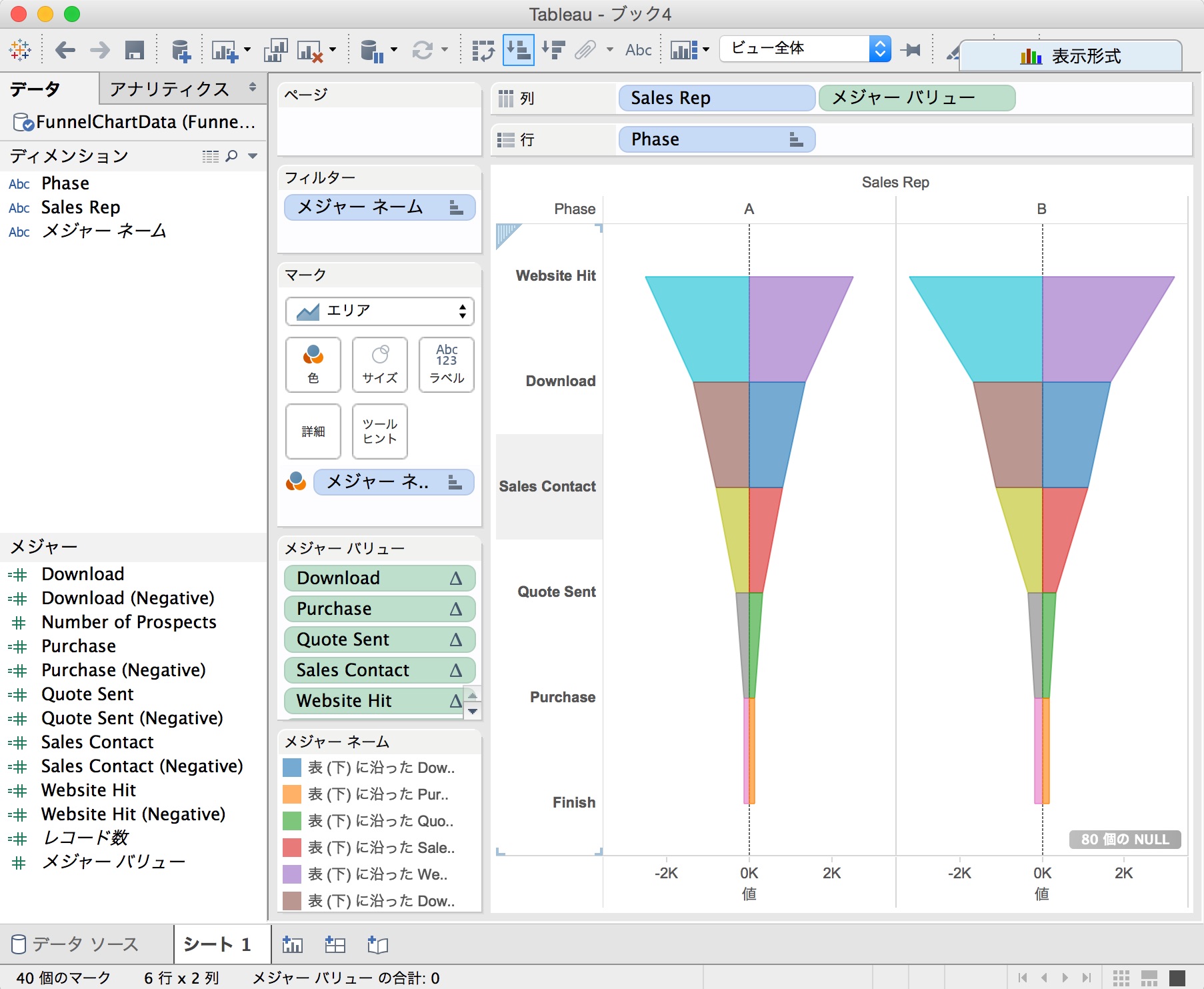Click the red swatch in the メジャー ネーム legend
The height and width of the screenshot is (989, 1204).
291,848
